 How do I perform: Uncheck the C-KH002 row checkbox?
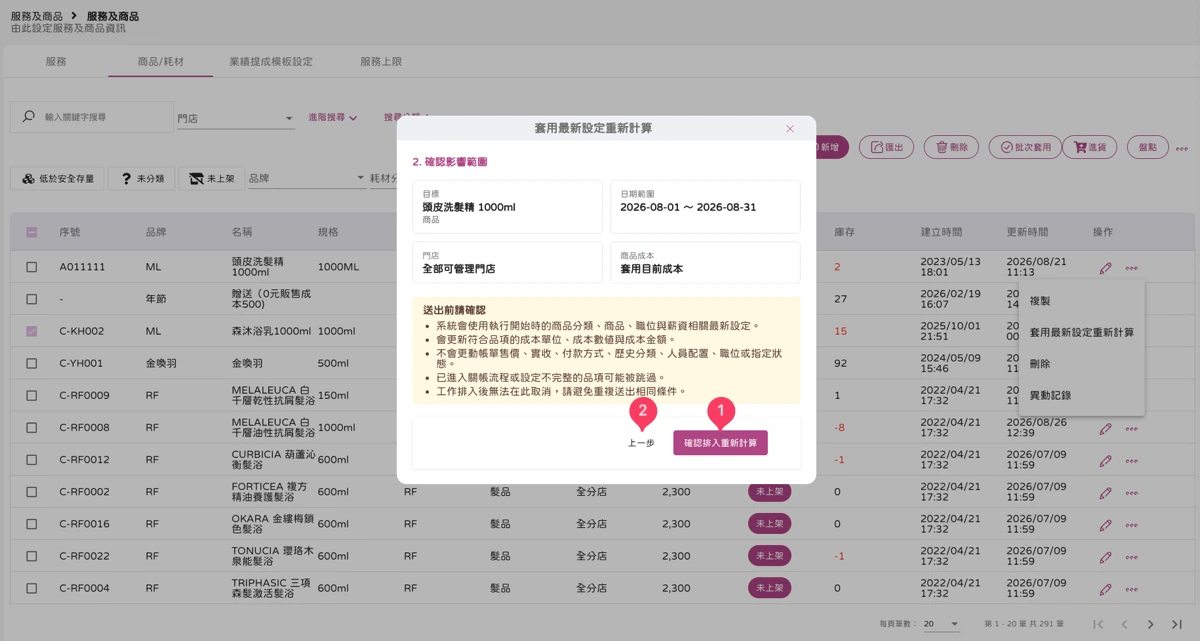point(31,331)
